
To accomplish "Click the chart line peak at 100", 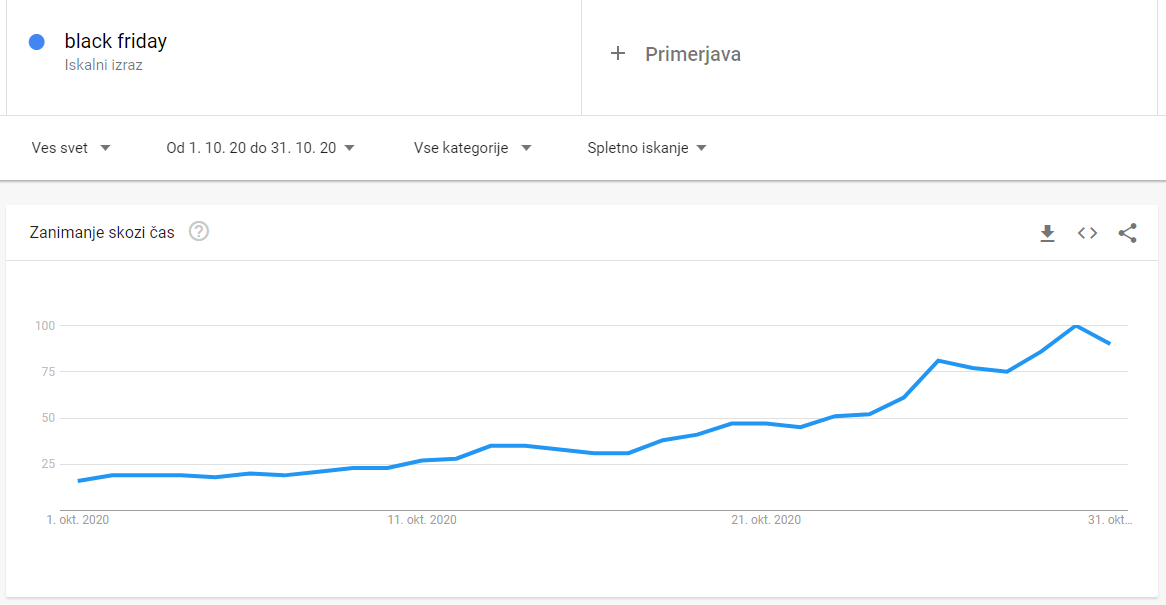I will (x=1075, y=326).
